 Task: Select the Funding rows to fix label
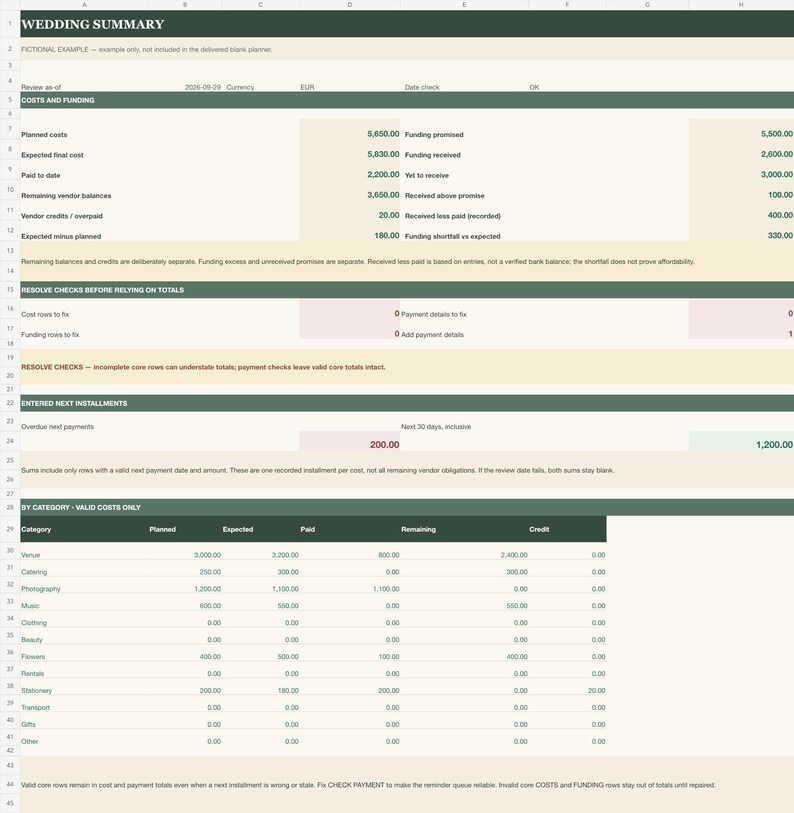coord(50,334)
